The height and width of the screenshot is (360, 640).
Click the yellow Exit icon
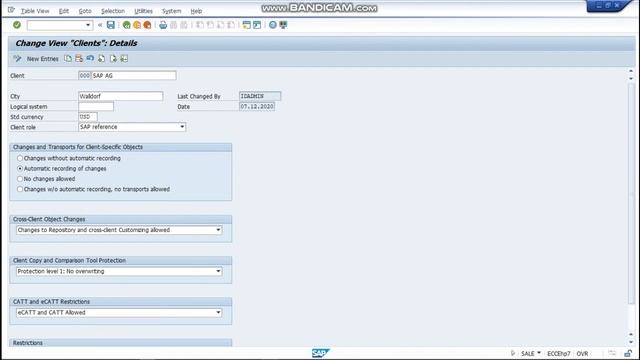pos(137,25)
